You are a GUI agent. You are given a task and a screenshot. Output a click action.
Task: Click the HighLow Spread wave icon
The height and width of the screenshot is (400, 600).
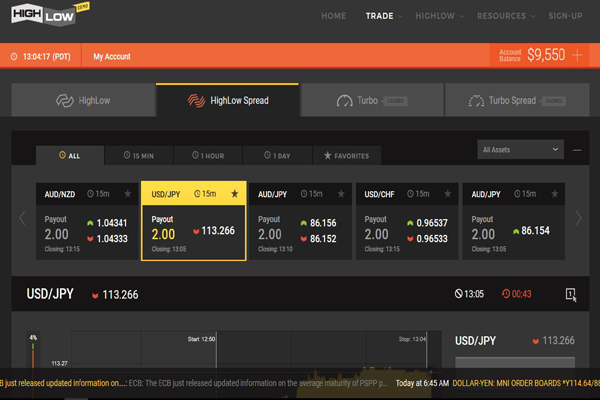pos(196,101)
